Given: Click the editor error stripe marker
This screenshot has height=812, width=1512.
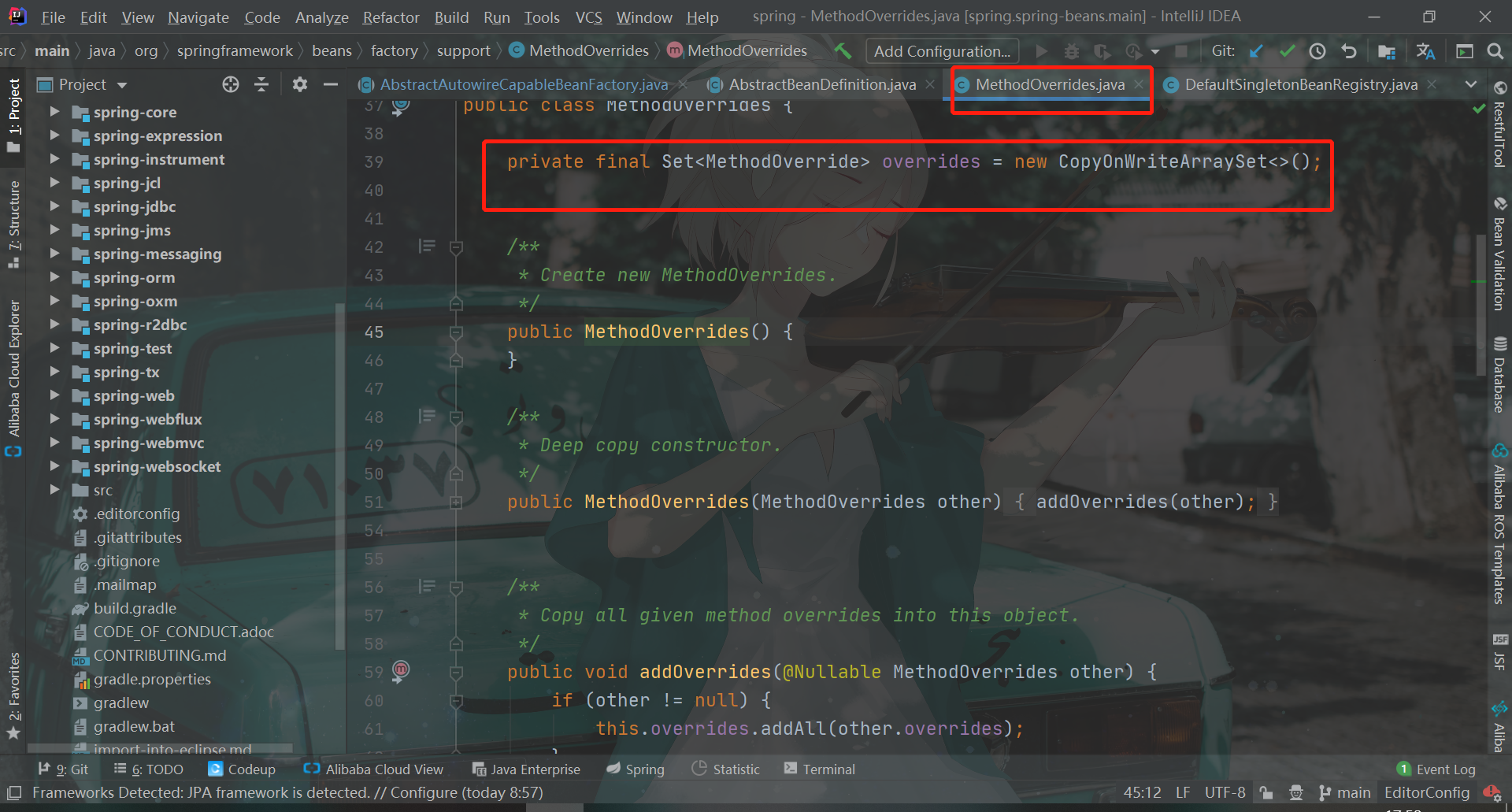Looking at the screenshot, I should [1479, 281].
